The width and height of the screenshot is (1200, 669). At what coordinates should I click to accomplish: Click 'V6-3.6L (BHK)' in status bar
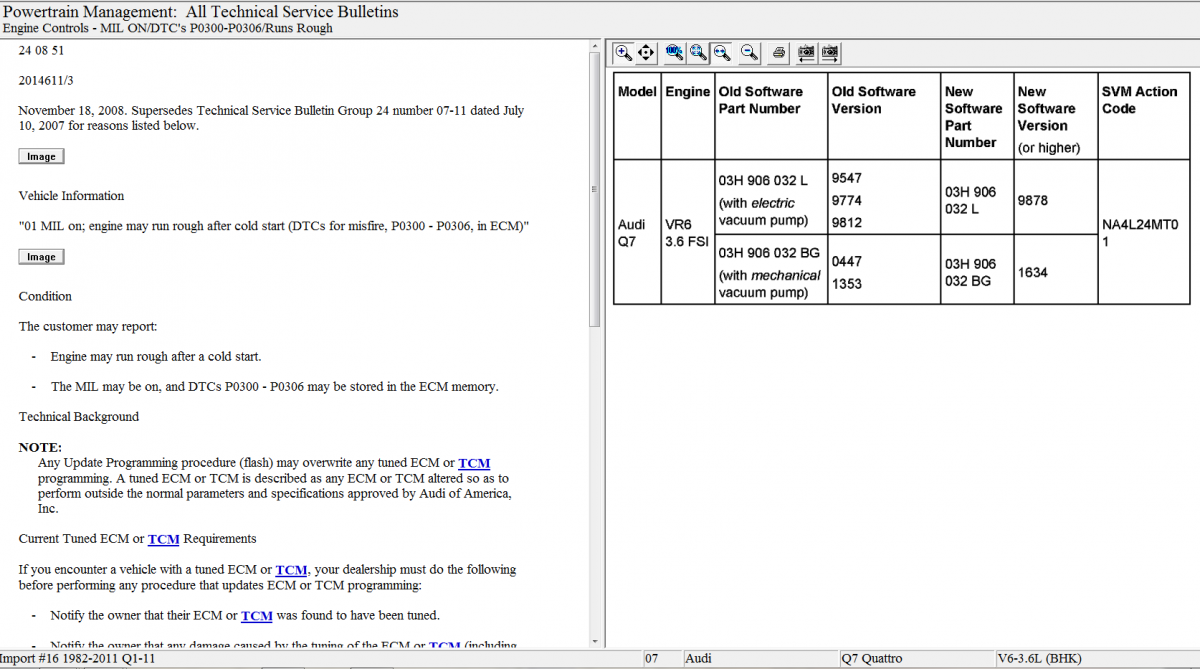[1039, 659]
